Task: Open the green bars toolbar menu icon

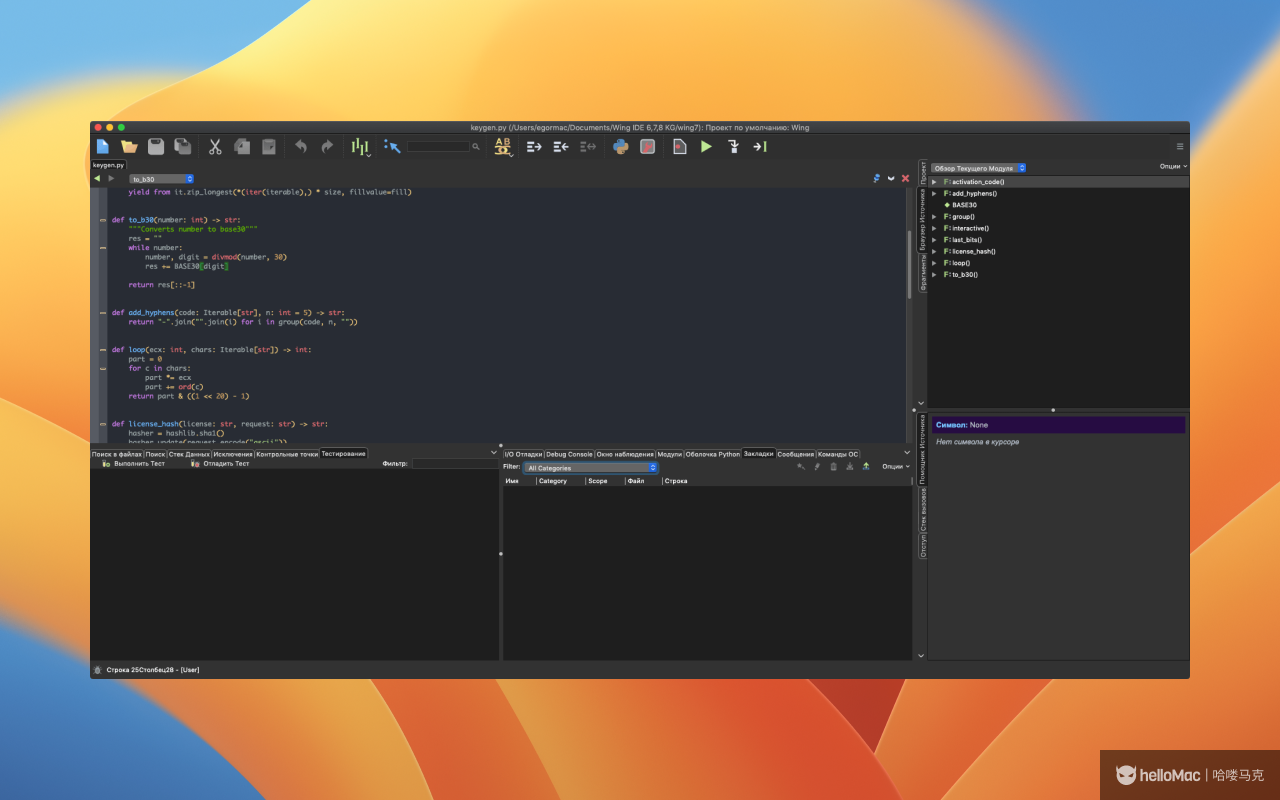Action: (360, 147)
